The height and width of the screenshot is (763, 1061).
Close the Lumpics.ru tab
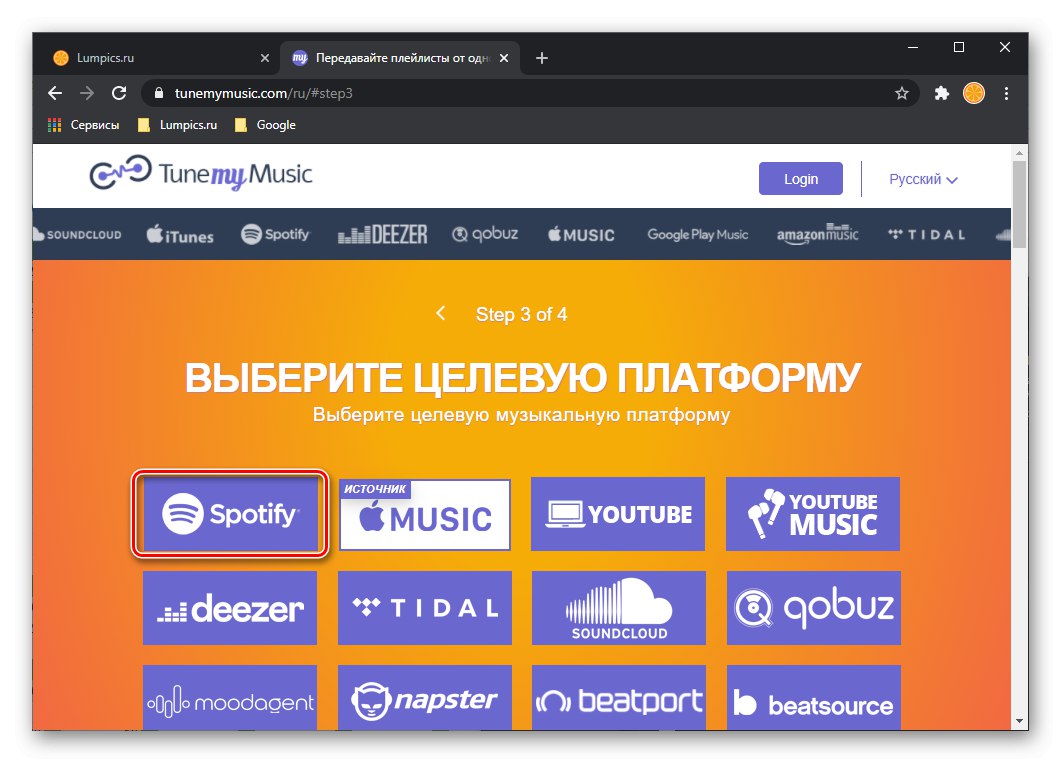[x=265, y=58]
